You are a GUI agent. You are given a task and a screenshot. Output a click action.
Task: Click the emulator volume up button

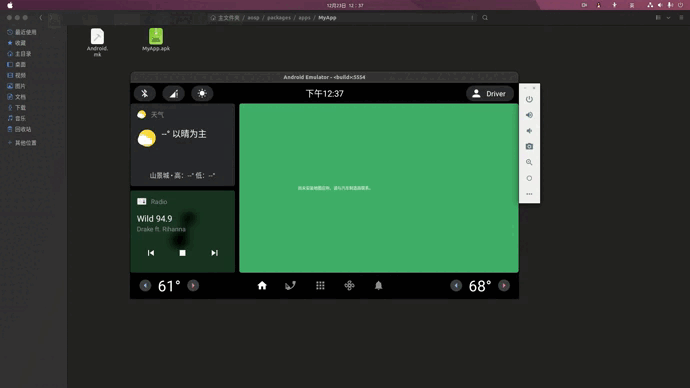[529, 115]
